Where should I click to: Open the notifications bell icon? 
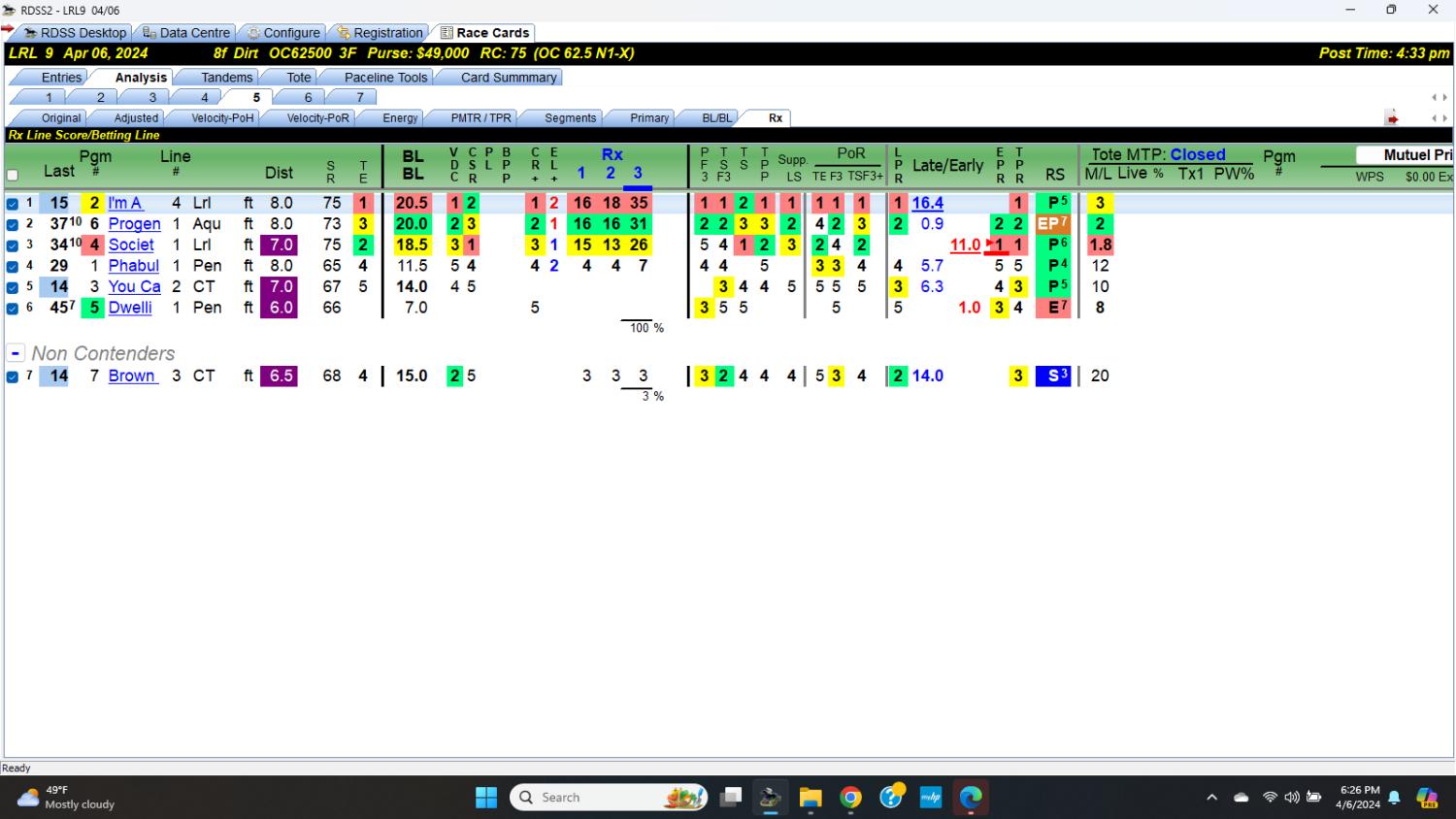pyautogui.click(x=1394, y=798)
